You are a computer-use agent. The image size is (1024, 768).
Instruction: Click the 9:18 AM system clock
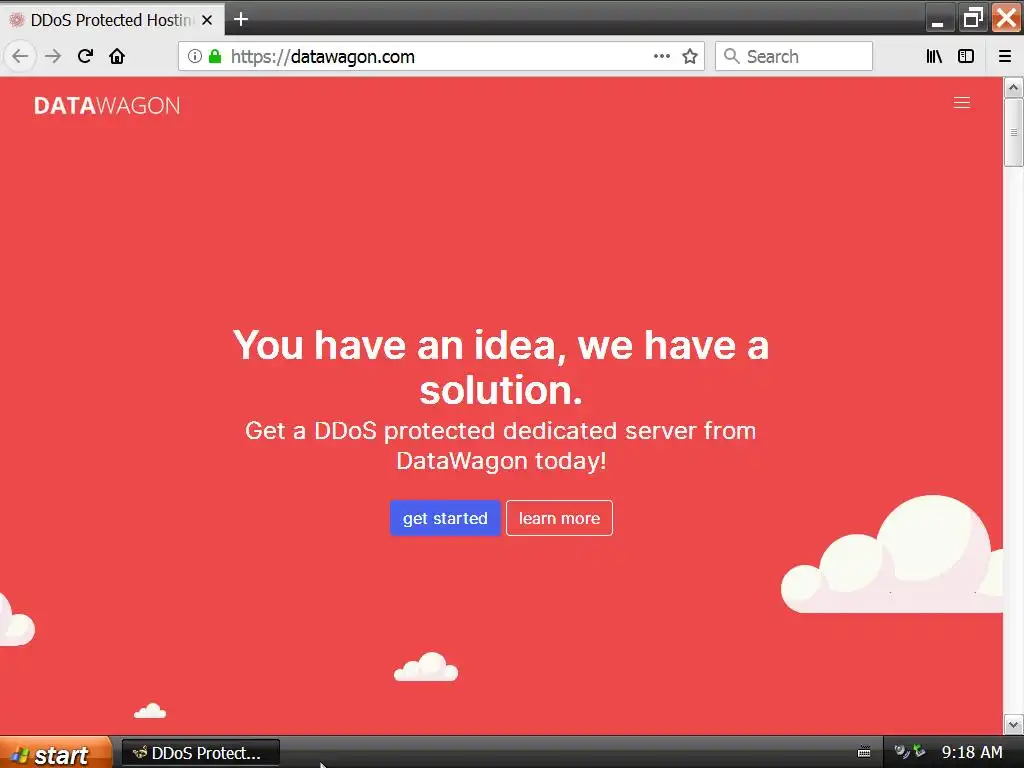[x=972, y=752]
